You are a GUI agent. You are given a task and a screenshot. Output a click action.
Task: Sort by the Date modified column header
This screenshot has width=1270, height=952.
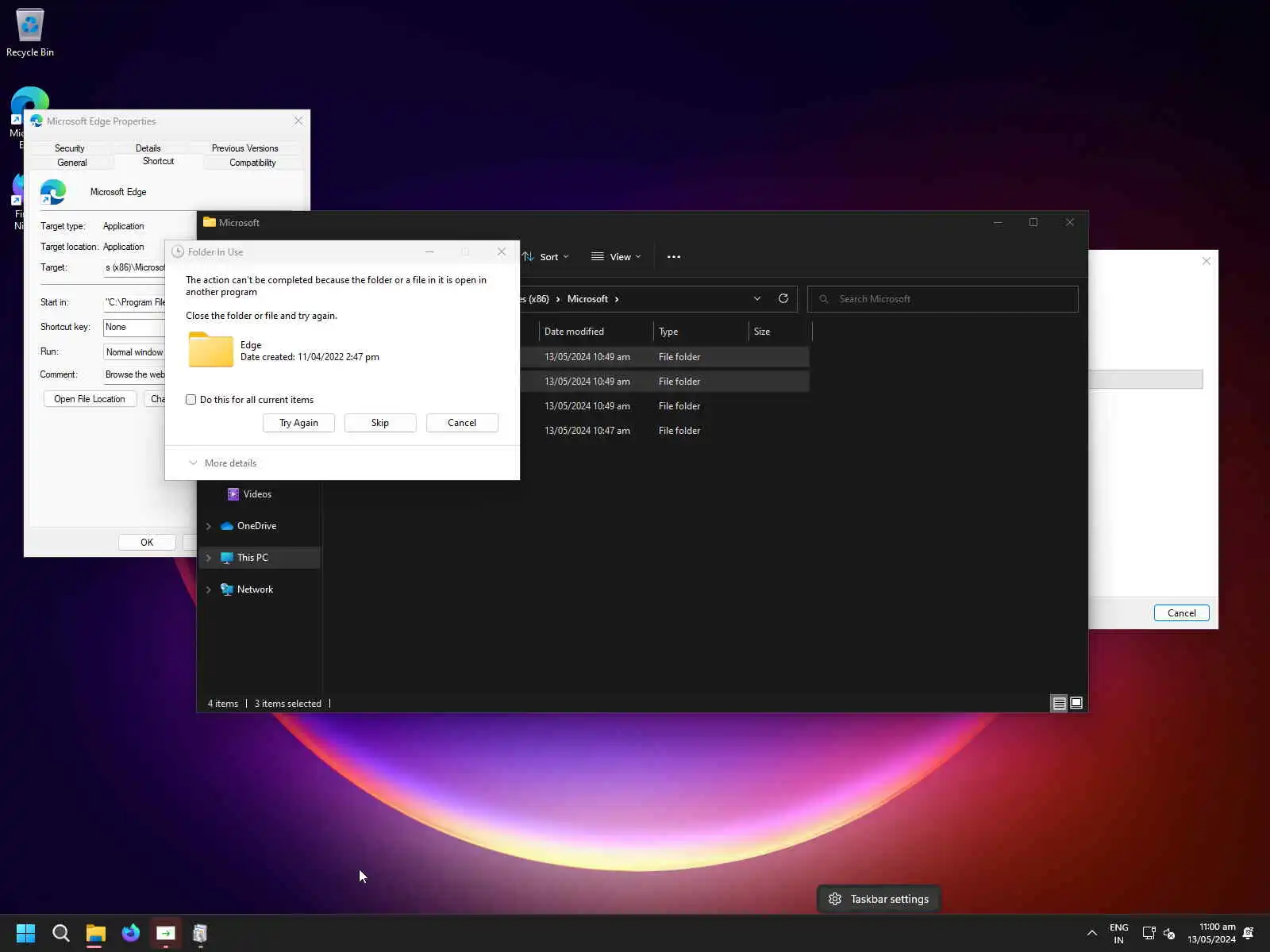pyautogui.click(x=596, y=332)
